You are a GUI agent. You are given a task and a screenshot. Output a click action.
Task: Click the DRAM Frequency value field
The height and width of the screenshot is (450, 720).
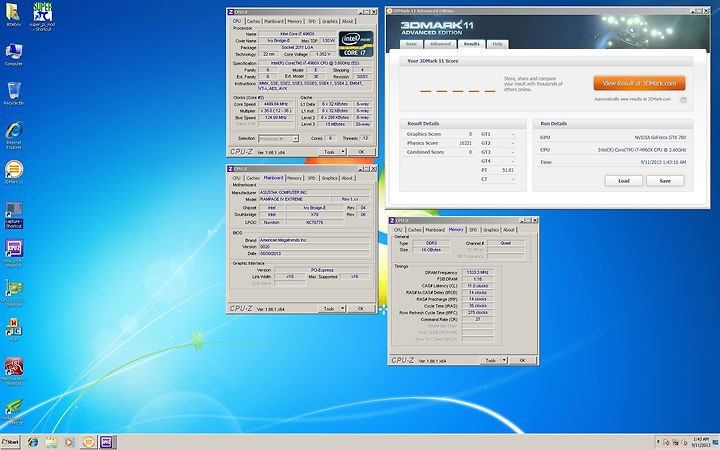478,272
